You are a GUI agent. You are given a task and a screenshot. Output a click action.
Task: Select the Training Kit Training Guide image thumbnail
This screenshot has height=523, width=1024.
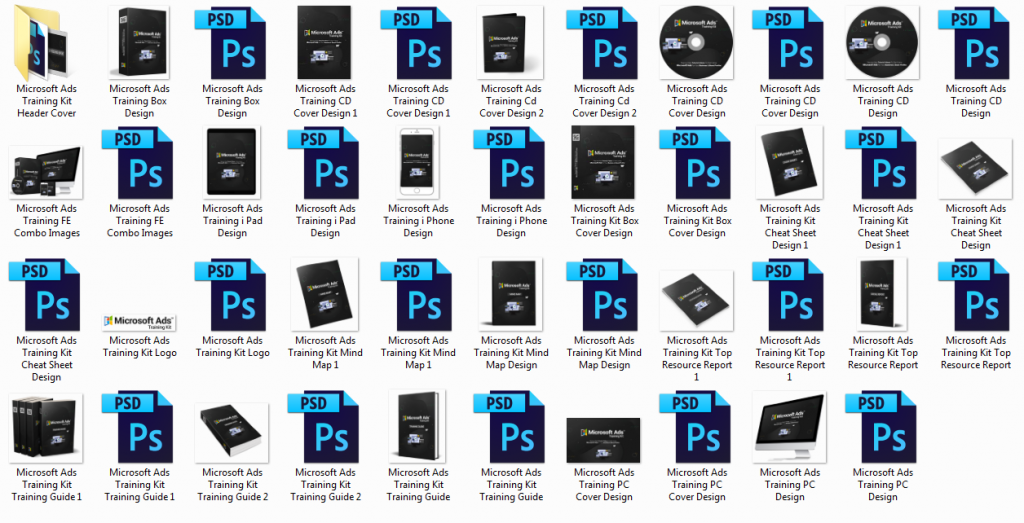click(418, 427)
